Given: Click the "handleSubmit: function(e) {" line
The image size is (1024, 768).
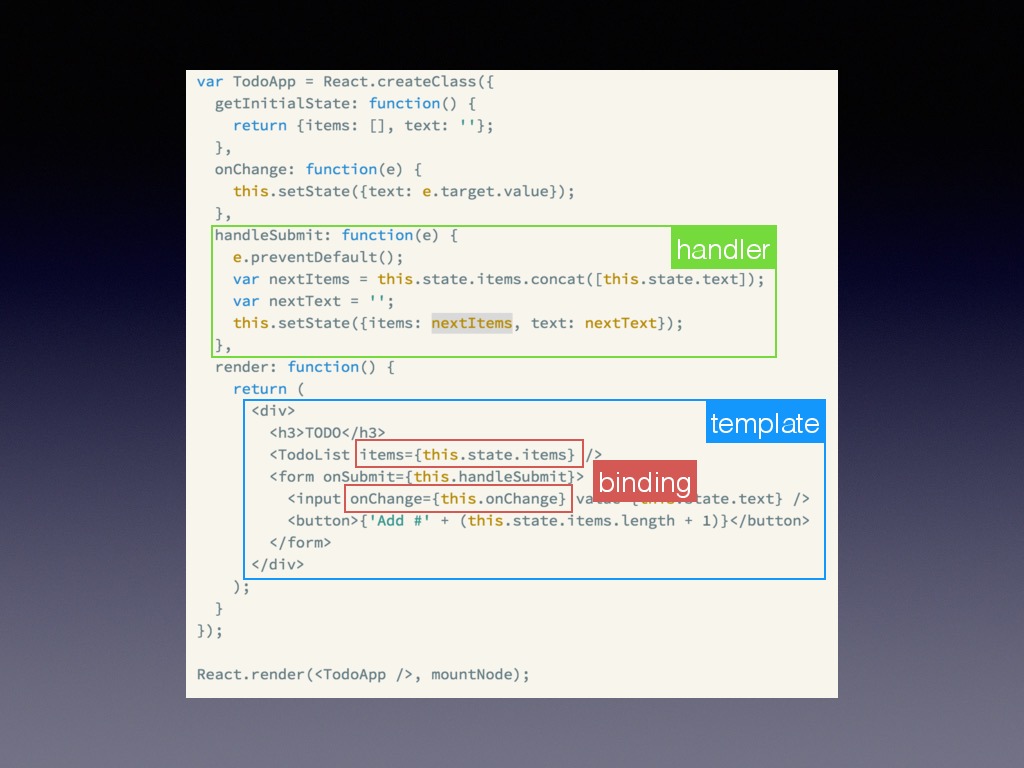Looking at the screenshot, I should 336,235.
